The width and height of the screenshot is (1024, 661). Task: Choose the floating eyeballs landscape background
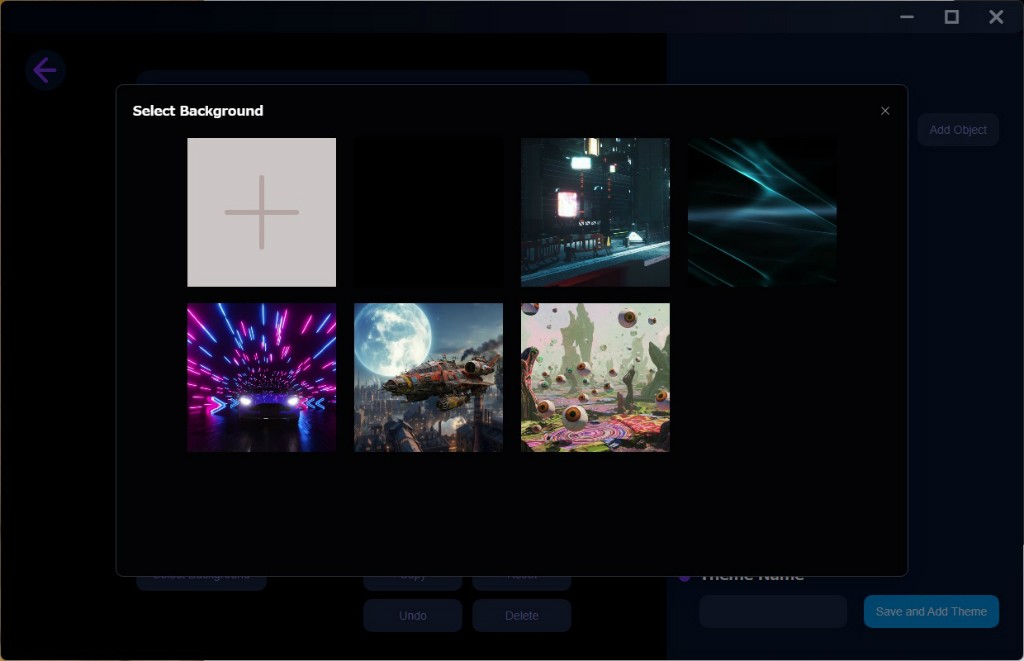coord(595,377)
